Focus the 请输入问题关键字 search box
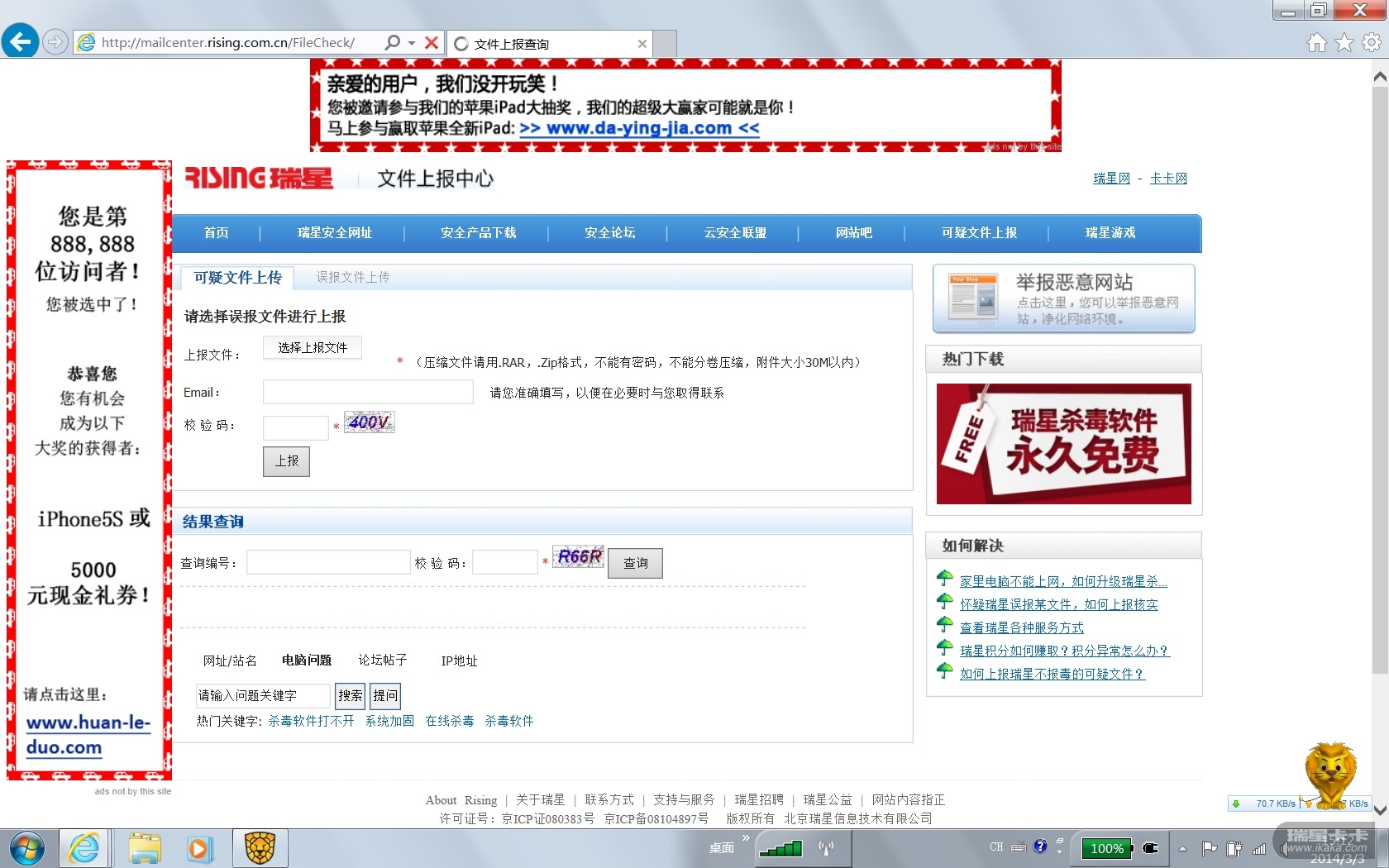 click(x=263, y=696)
